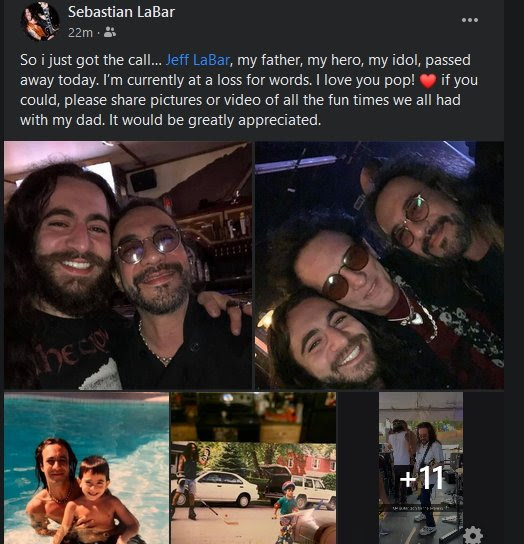Open the swimming pool father and child photo
This screenshot has width=524, height=544.
point(86,468)
